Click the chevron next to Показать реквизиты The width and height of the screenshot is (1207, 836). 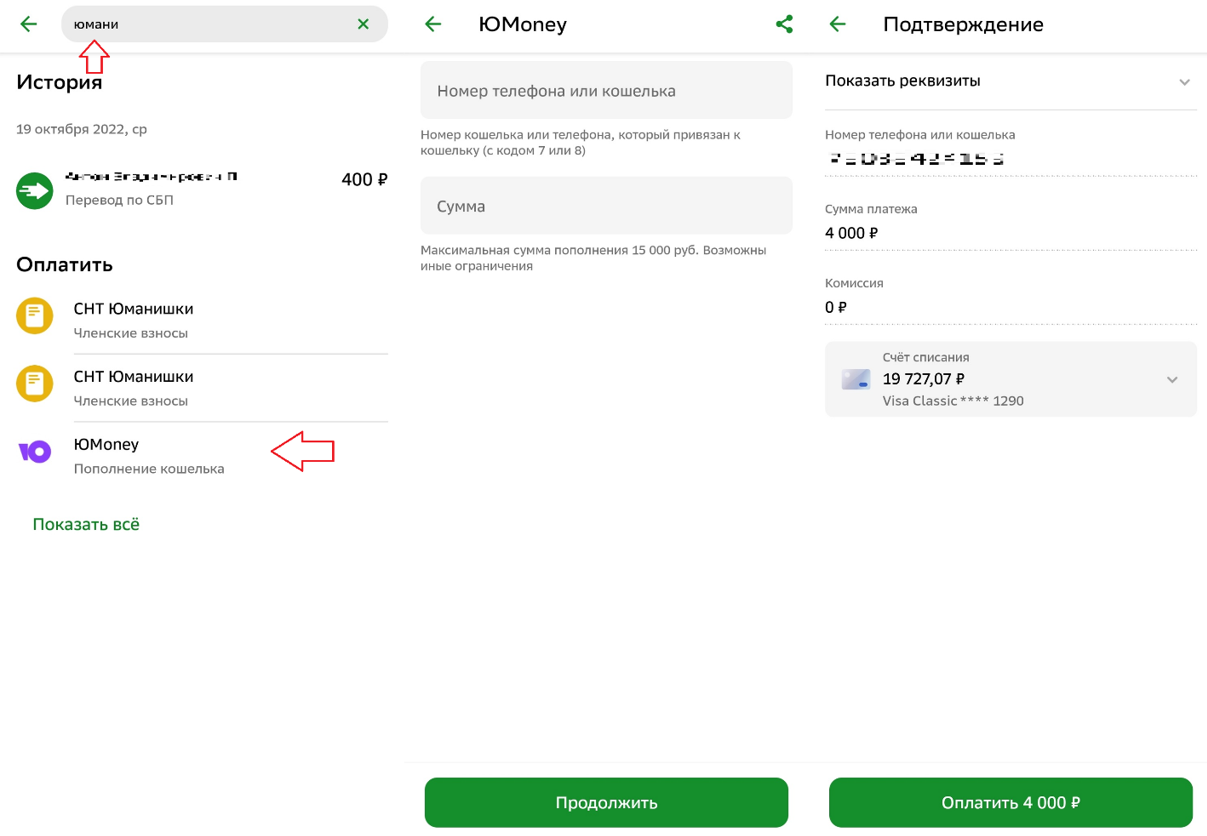1184,82
